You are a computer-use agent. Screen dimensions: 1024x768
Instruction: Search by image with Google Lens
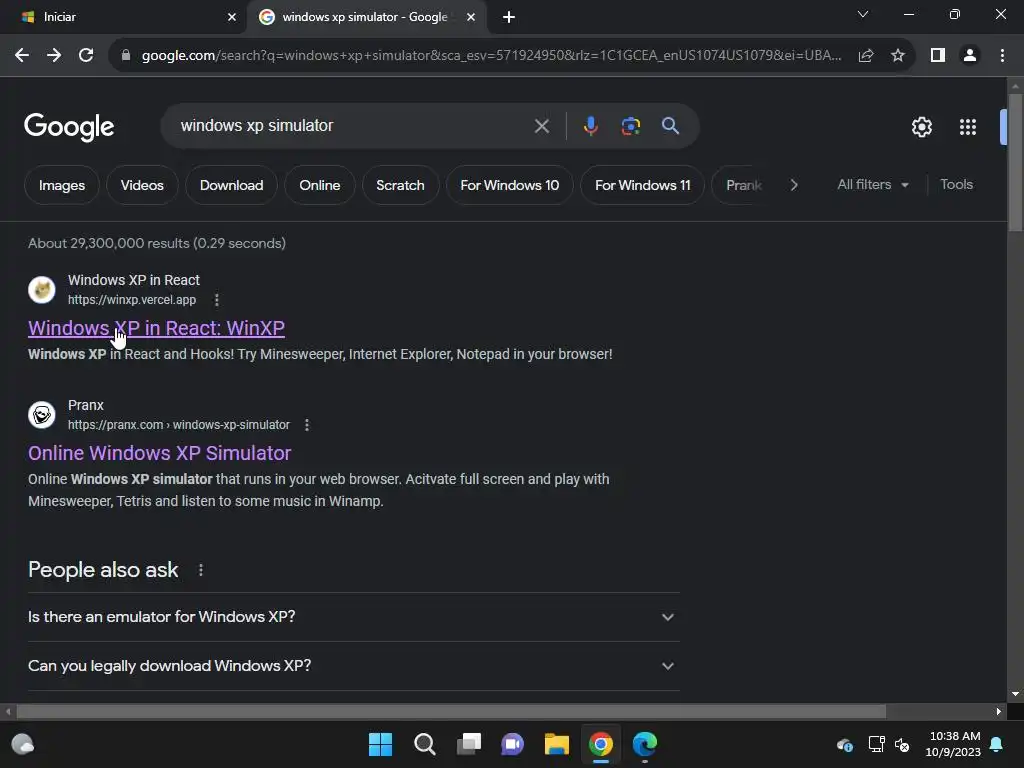[630, 126]
